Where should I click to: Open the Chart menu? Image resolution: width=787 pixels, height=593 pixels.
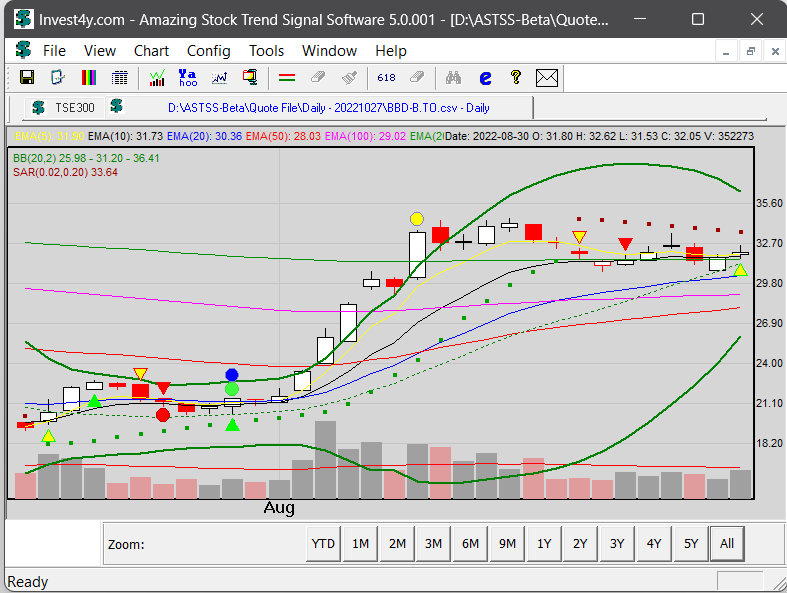tap(151, 50)
